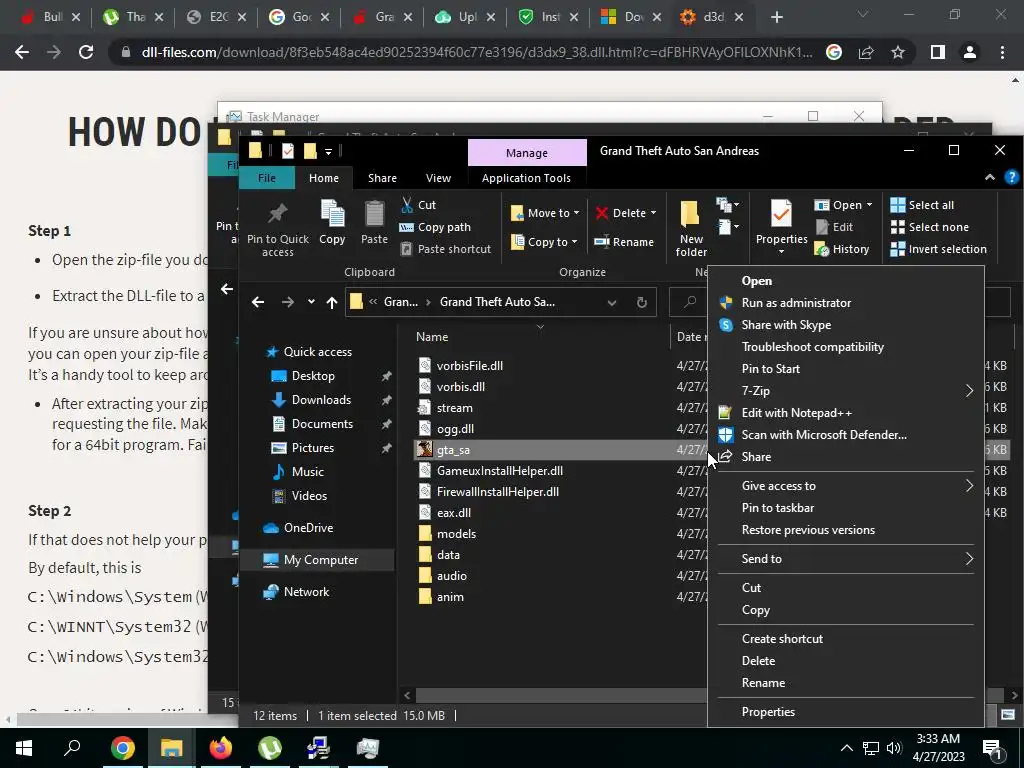Click Pin to Quick access icon
The height and width of the screenshot is (768, 1024).
278,214
